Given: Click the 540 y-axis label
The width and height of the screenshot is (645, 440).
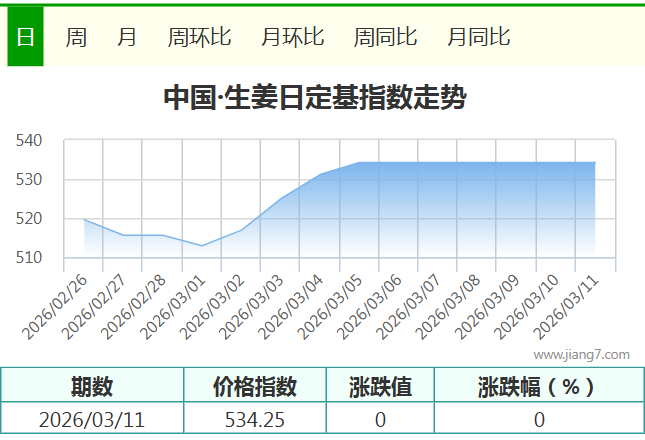Looking at the screenshot, I should [28, 141].
